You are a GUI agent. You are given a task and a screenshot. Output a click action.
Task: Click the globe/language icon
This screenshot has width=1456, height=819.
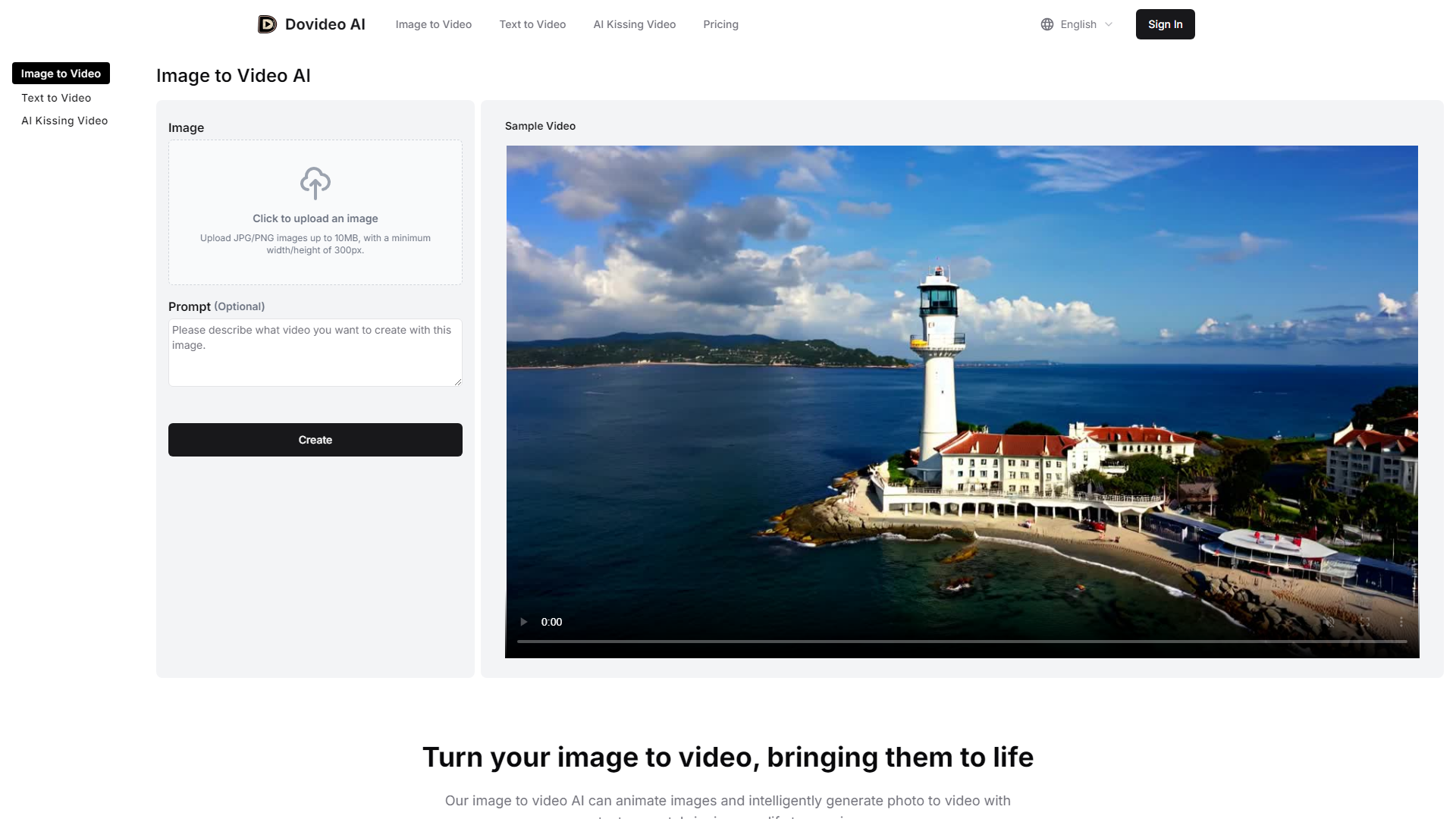click(1047, 24)
